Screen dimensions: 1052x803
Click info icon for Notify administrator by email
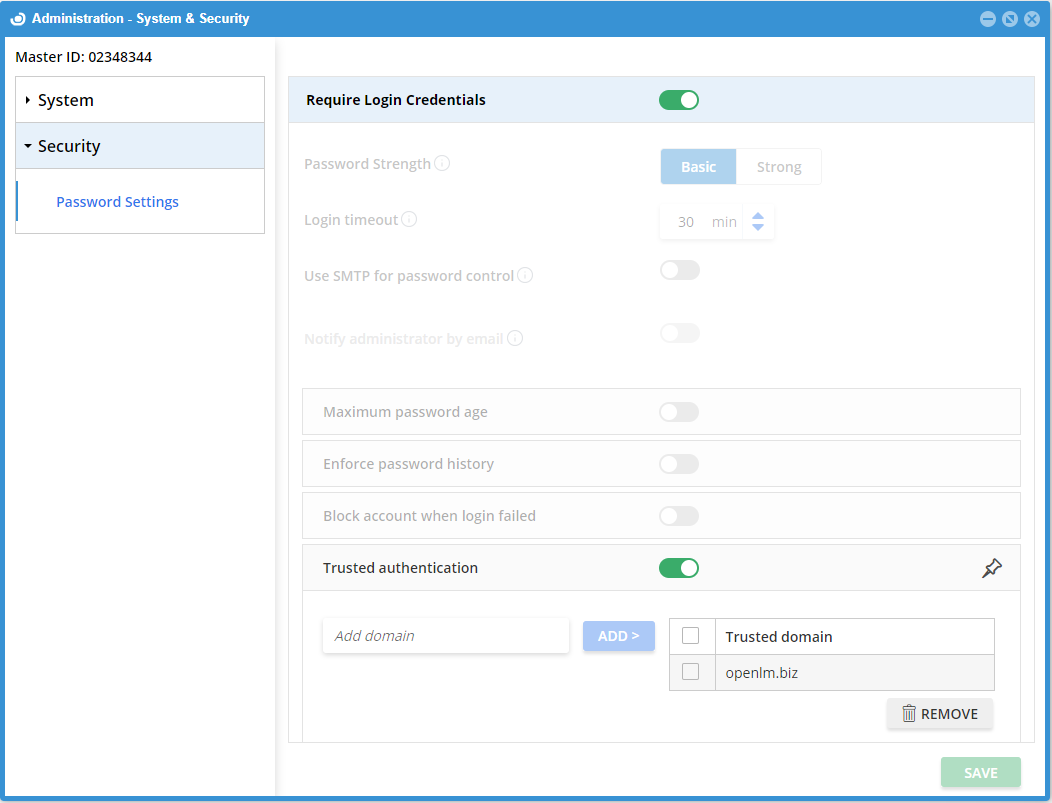(515, 338)
